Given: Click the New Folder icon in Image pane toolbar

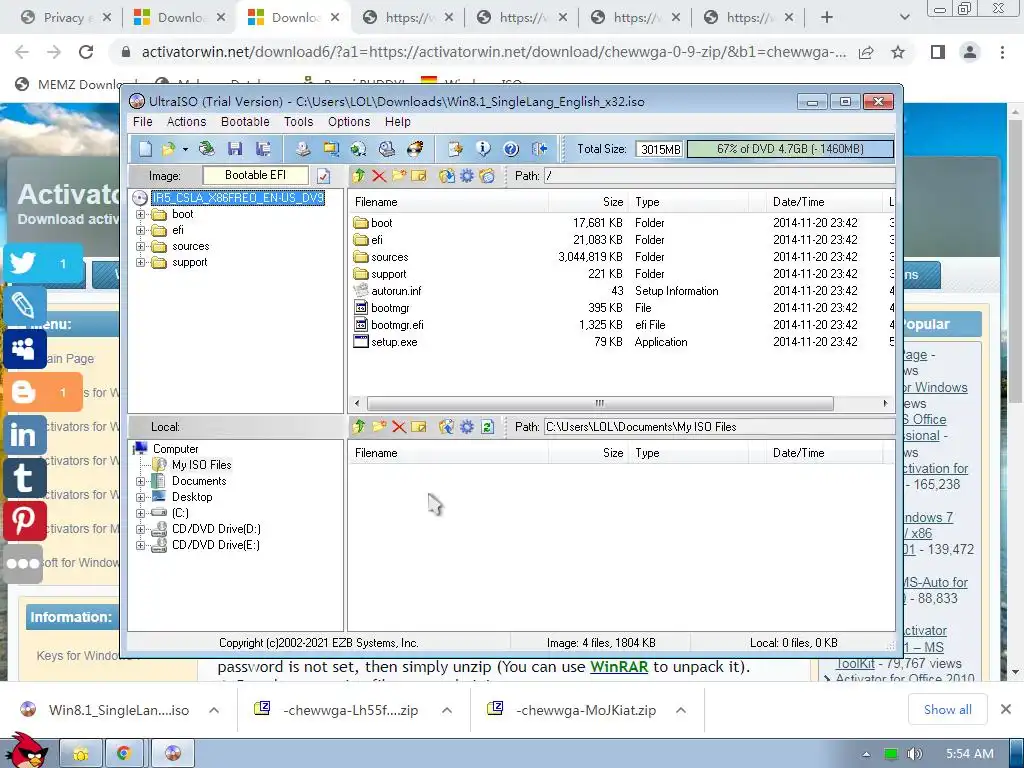Looking at the screenshot, I should point(399,176).
